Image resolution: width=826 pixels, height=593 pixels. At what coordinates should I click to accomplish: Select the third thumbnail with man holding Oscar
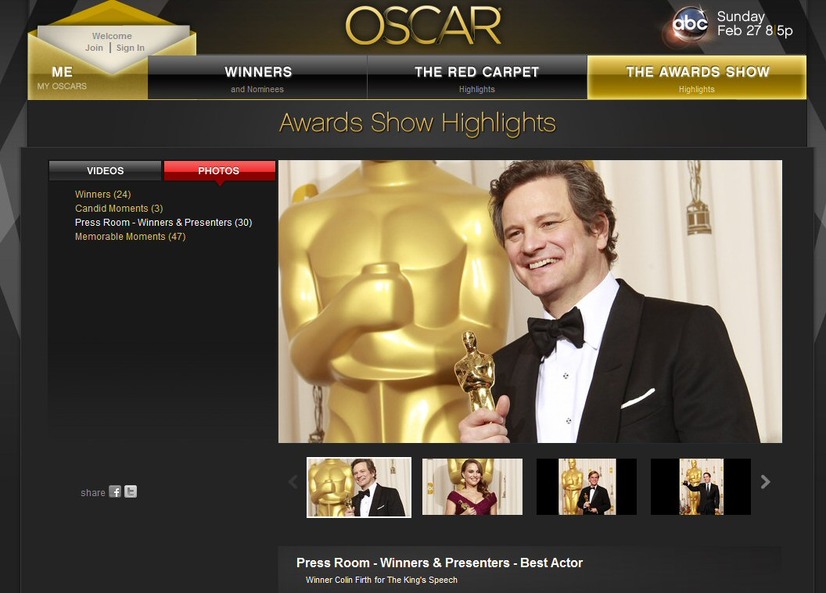click(x=586, y=487)
